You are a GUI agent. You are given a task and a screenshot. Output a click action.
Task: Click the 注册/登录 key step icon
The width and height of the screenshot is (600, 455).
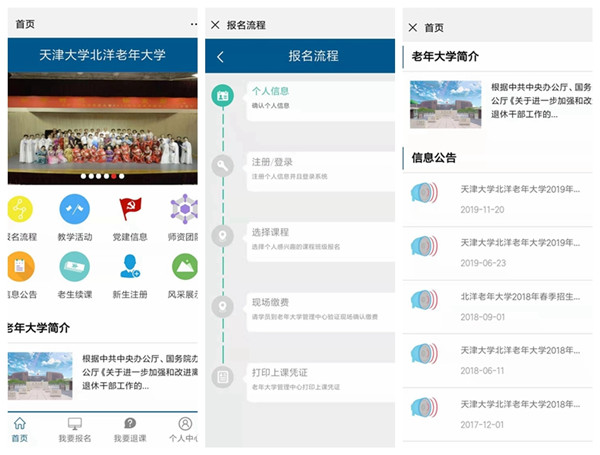click(x=223, y=166)
